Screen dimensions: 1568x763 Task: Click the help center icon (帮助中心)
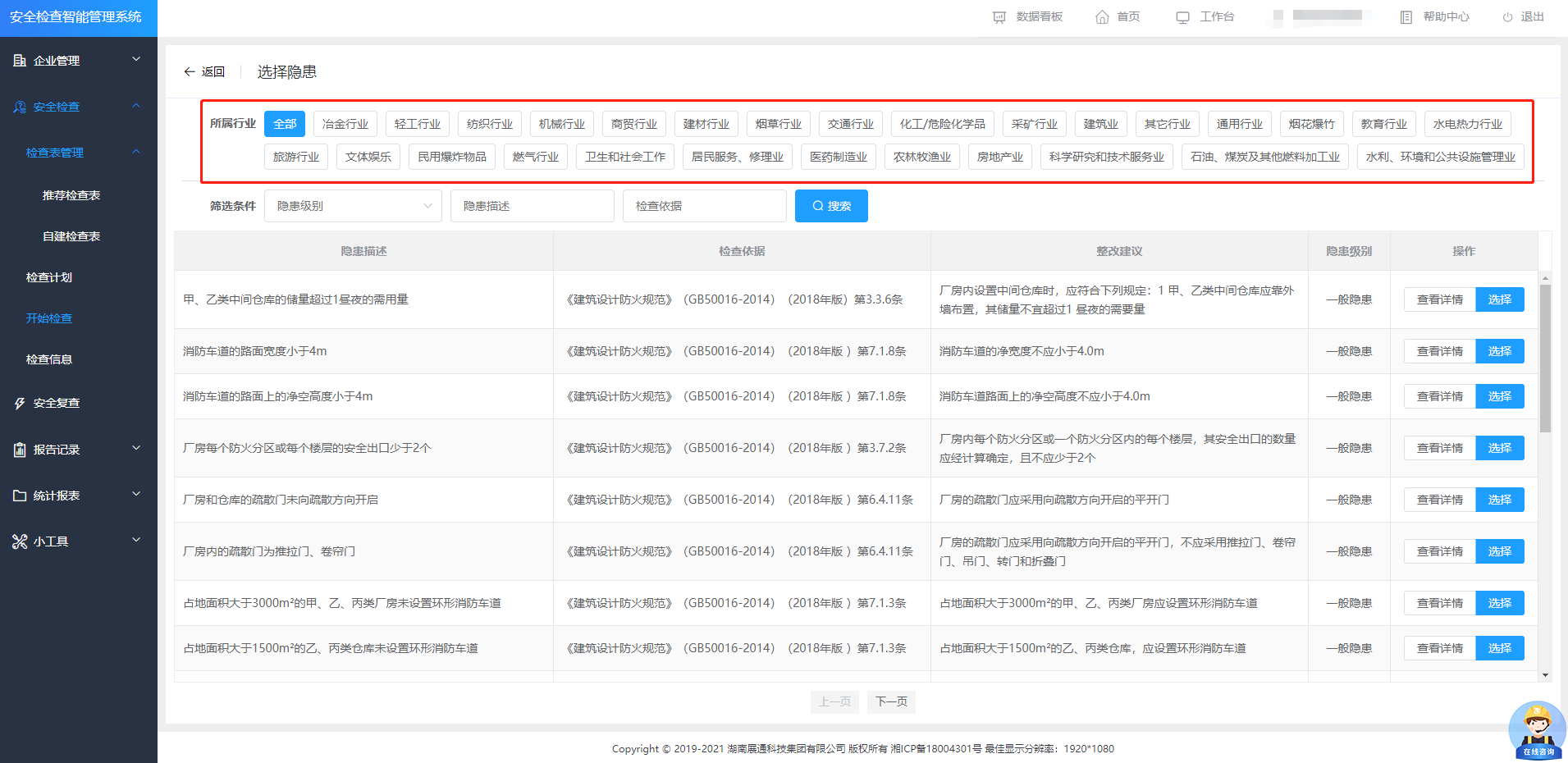pyautogui.click(x=1406, y=17)
